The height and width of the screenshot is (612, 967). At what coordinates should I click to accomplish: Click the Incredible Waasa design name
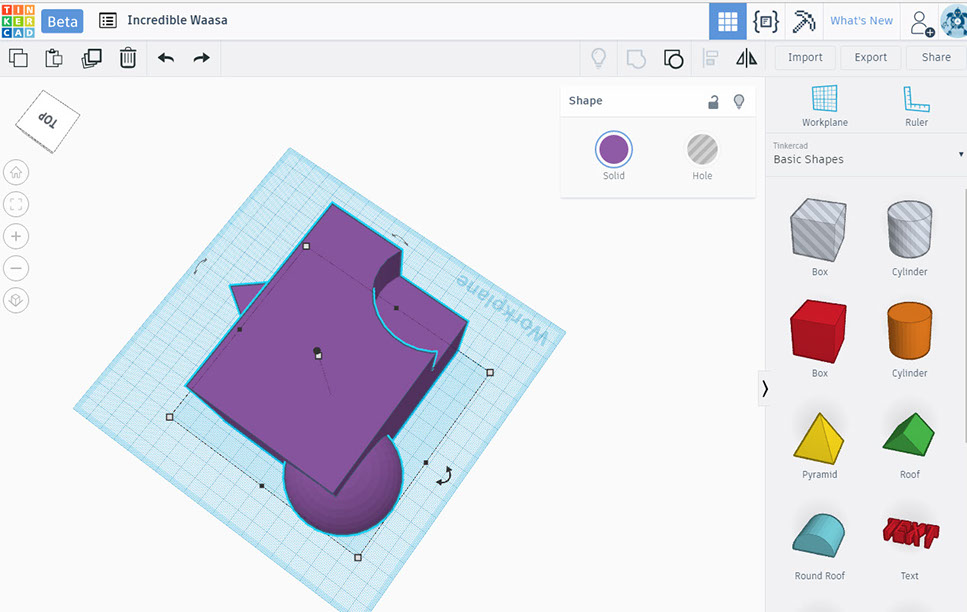pyautogui.click(x=177, y=20)
